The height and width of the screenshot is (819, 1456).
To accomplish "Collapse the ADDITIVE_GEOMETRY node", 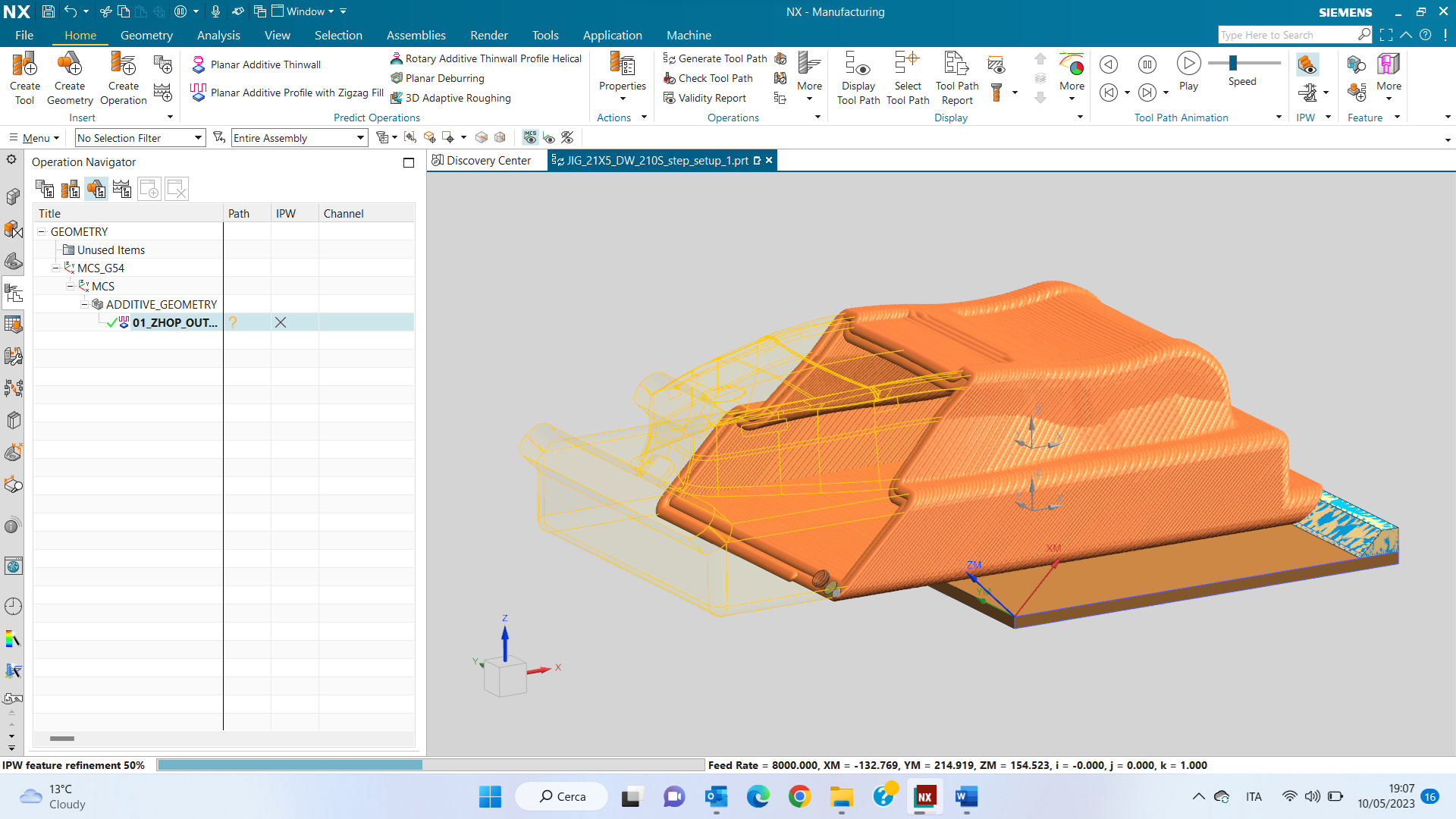I will coord(85,304).
